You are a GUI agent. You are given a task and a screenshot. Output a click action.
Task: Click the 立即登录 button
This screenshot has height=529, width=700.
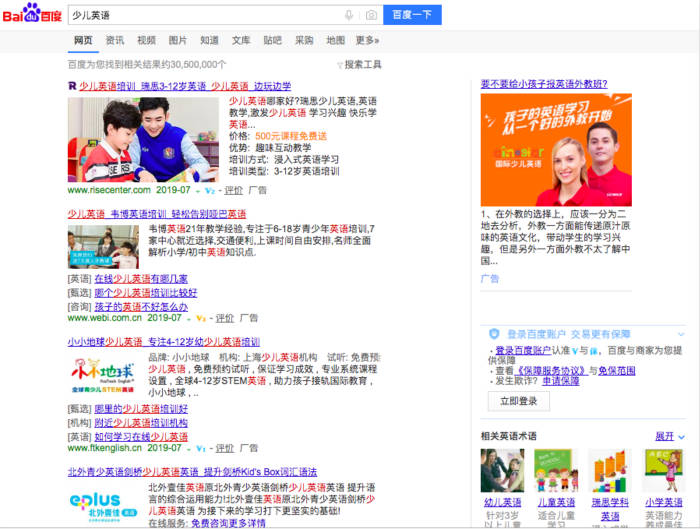518,401
